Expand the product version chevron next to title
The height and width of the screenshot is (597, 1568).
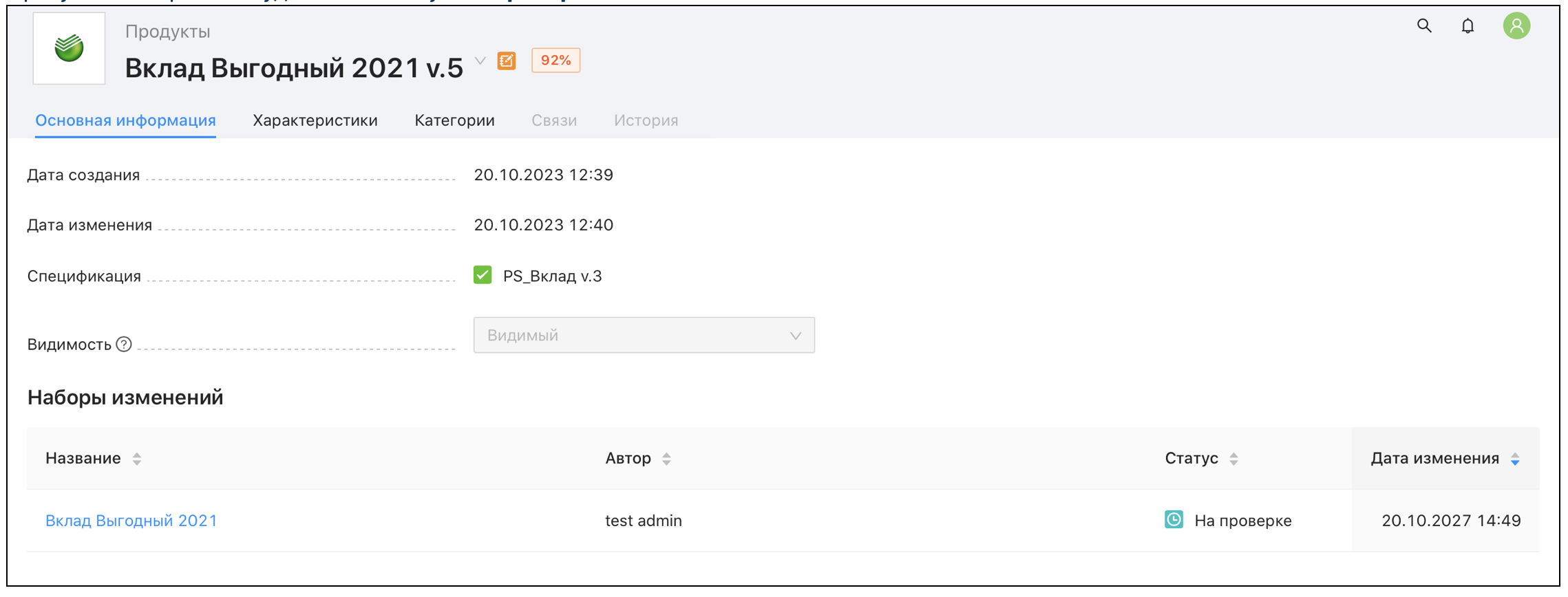tap(480, 61)
